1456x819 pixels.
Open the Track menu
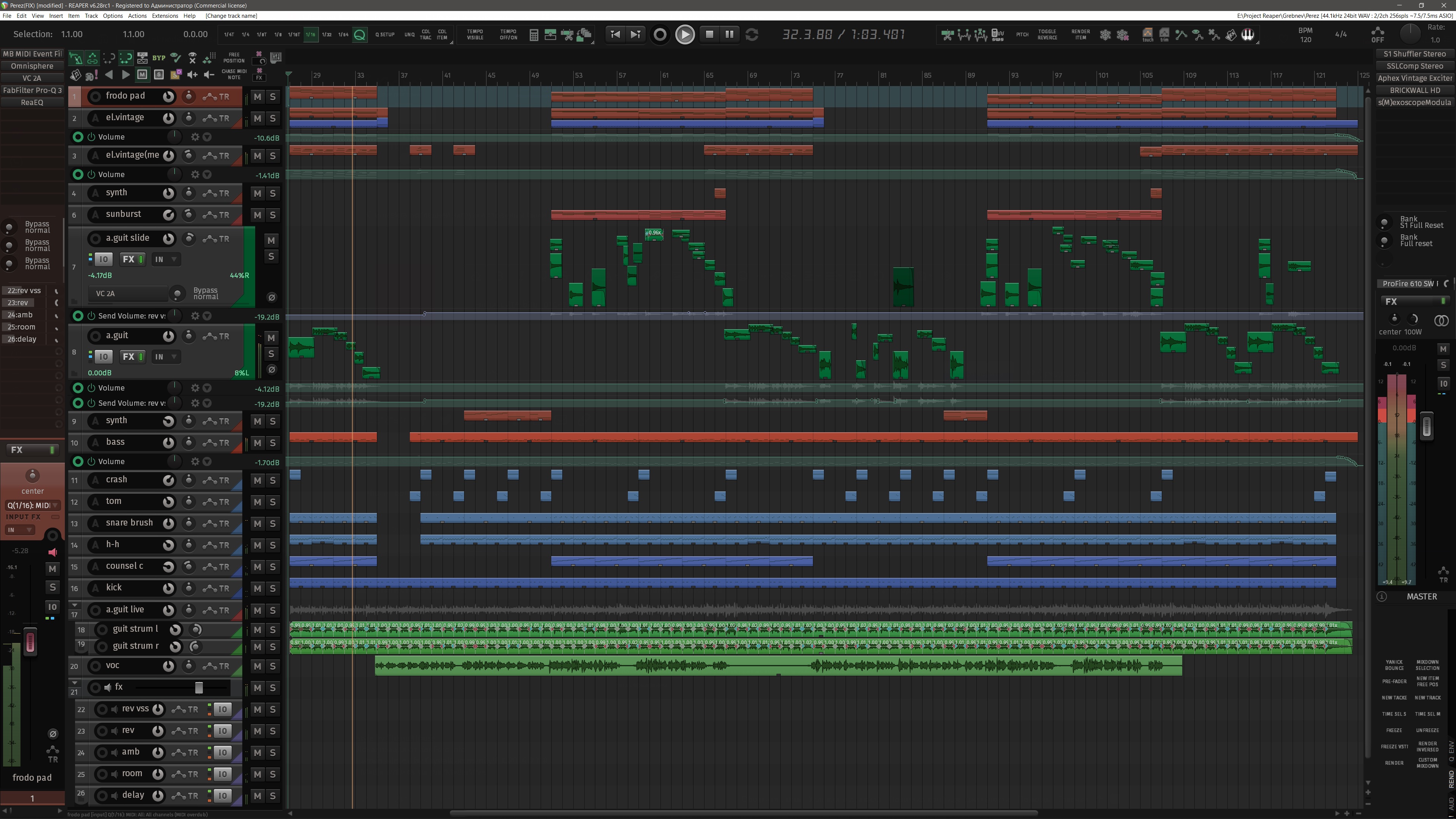pos(91,16)
